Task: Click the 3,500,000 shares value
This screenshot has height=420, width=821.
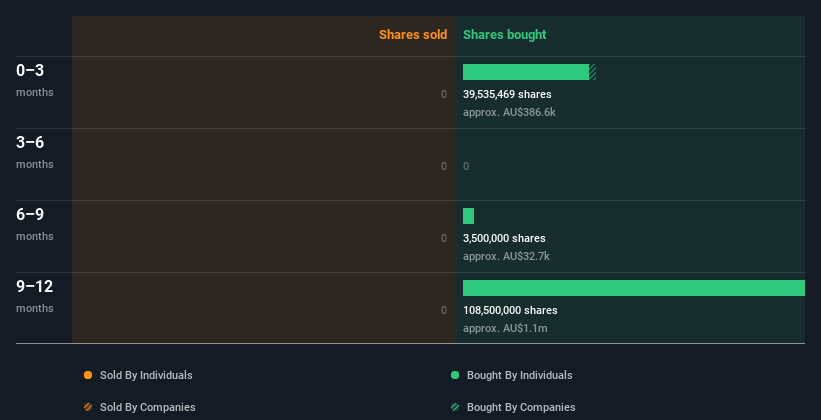Action: click(504, 238)
